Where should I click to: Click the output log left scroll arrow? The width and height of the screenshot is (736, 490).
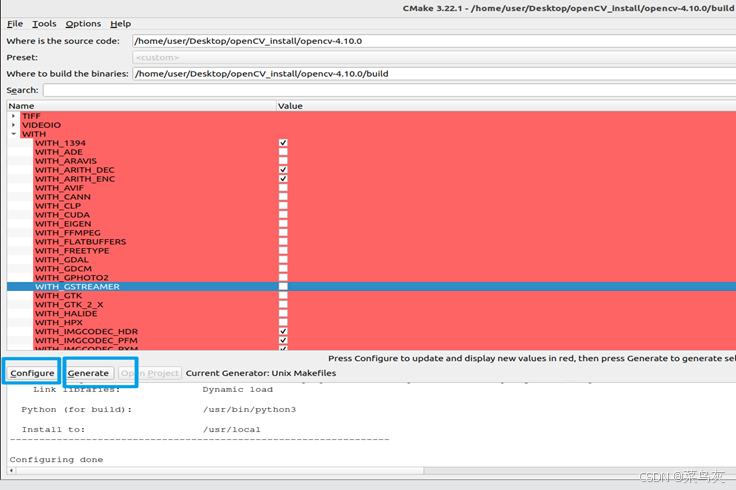click(11, 470)
